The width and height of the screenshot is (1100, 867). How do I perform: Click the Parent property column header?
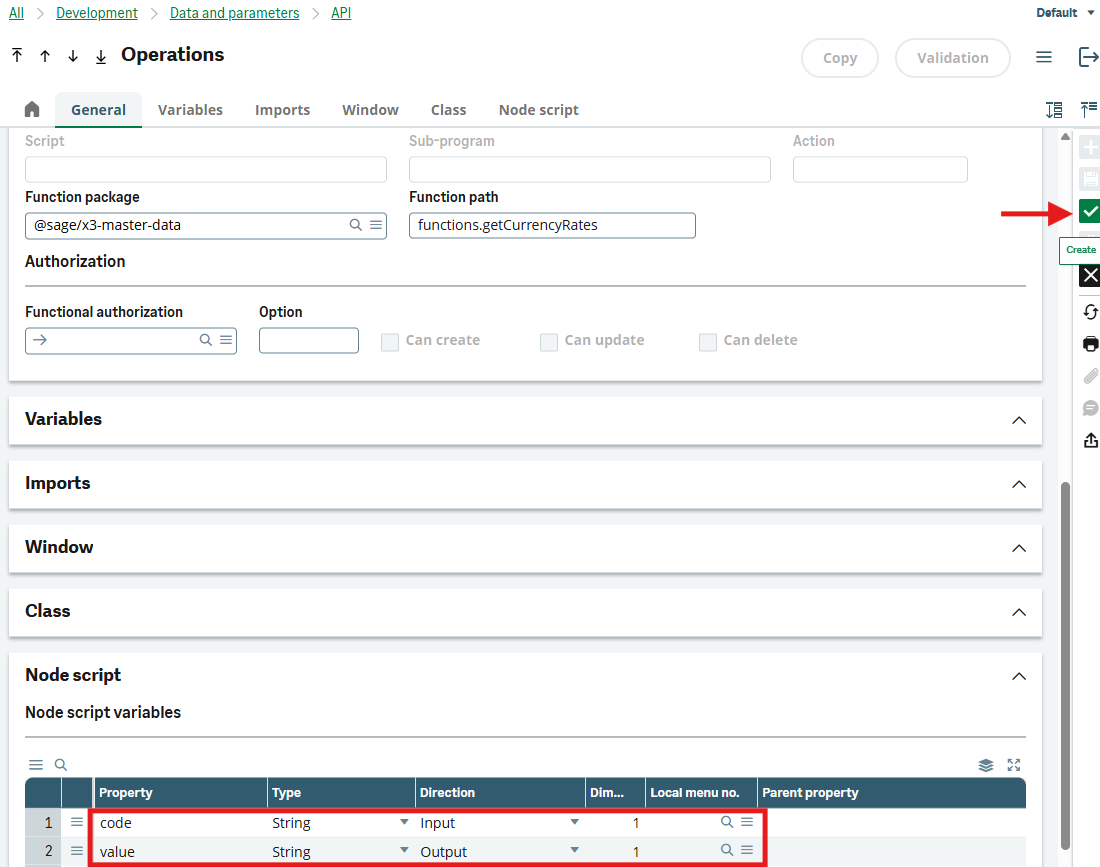point(891,793)
